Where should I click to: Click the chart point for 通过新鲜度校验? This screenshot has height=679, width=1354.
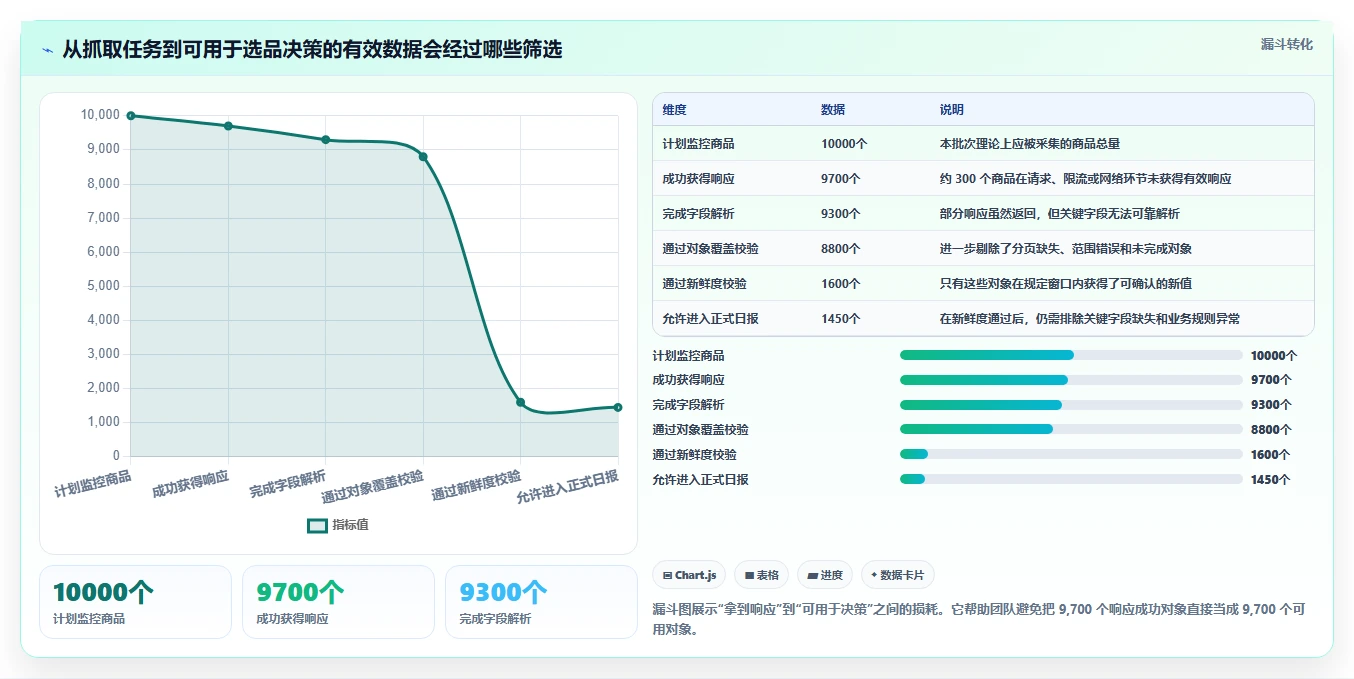click(x=520, y=402)
